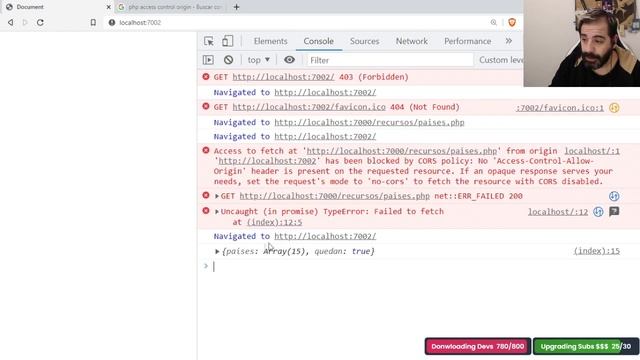640x360 pixels.
Task: Open the 403 Forbidden localhost:7002 link
Action: 283,77
